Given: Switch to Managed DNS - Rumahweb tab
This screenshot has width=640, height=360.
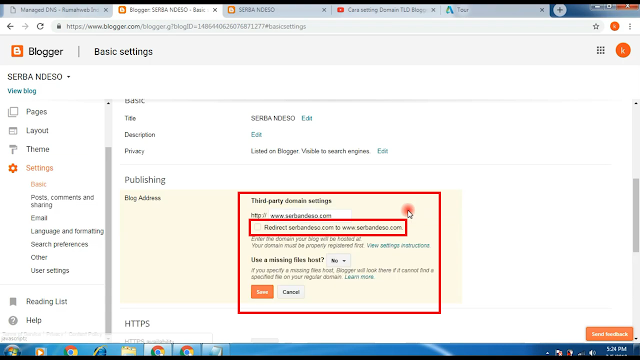Looking at the screenshot, I should point(60,10).
